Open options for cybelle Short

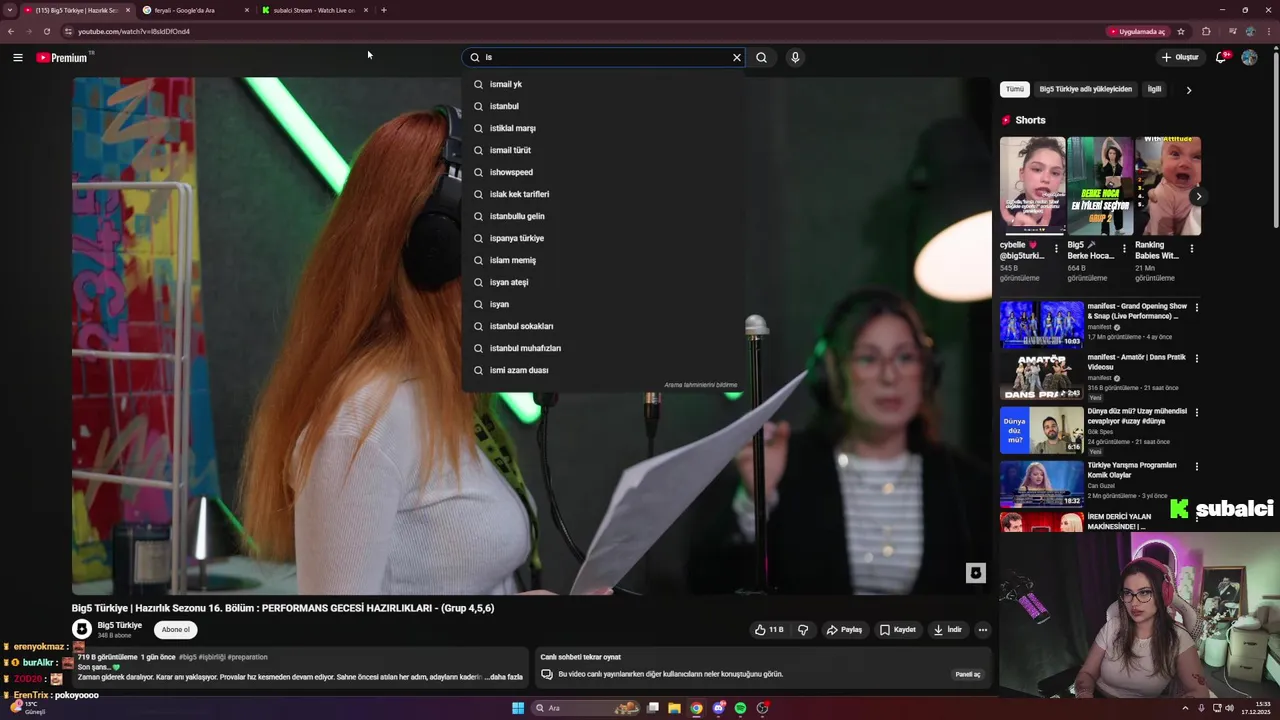tap(1056, 249)
